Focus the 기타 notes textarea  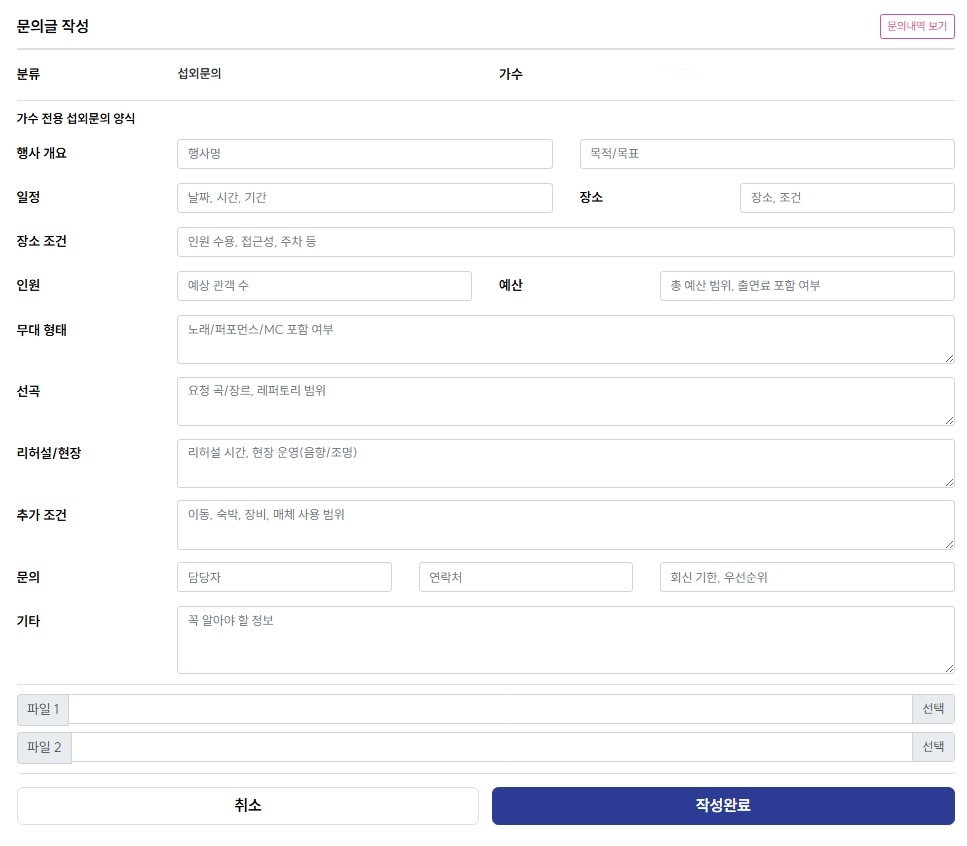tap(566, 640)
